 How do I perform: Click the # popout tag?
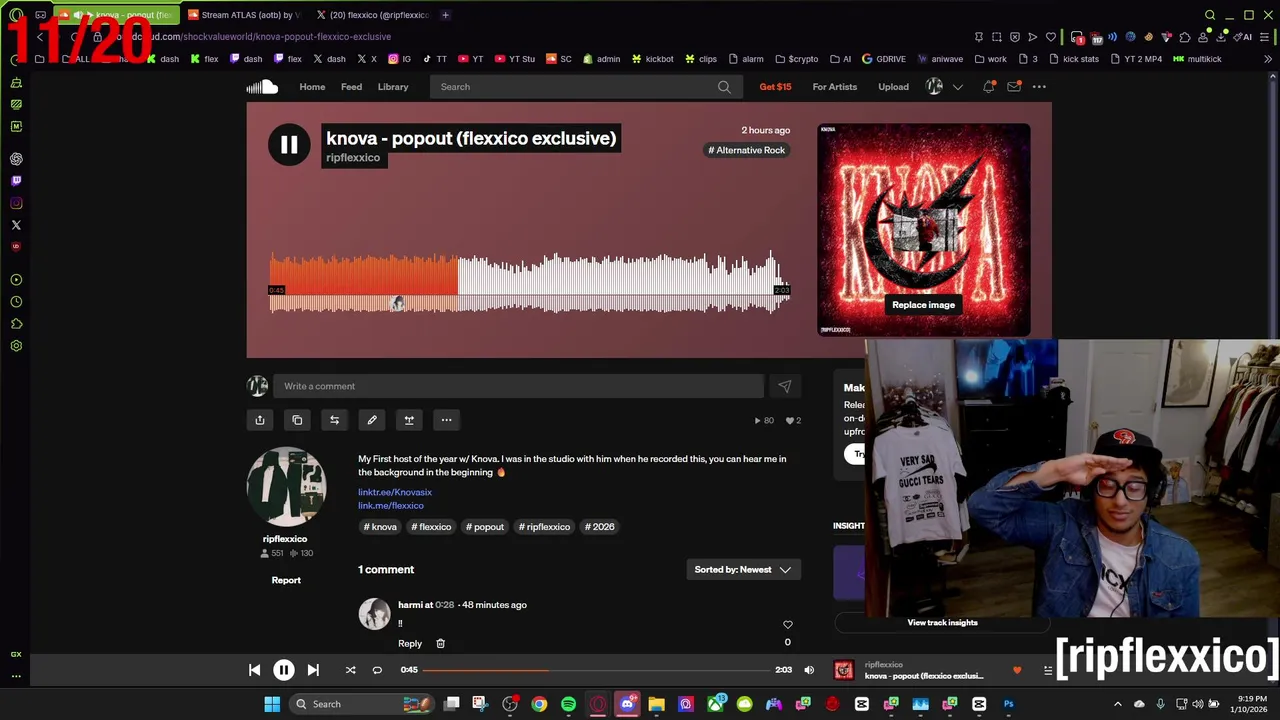(485, 527)
